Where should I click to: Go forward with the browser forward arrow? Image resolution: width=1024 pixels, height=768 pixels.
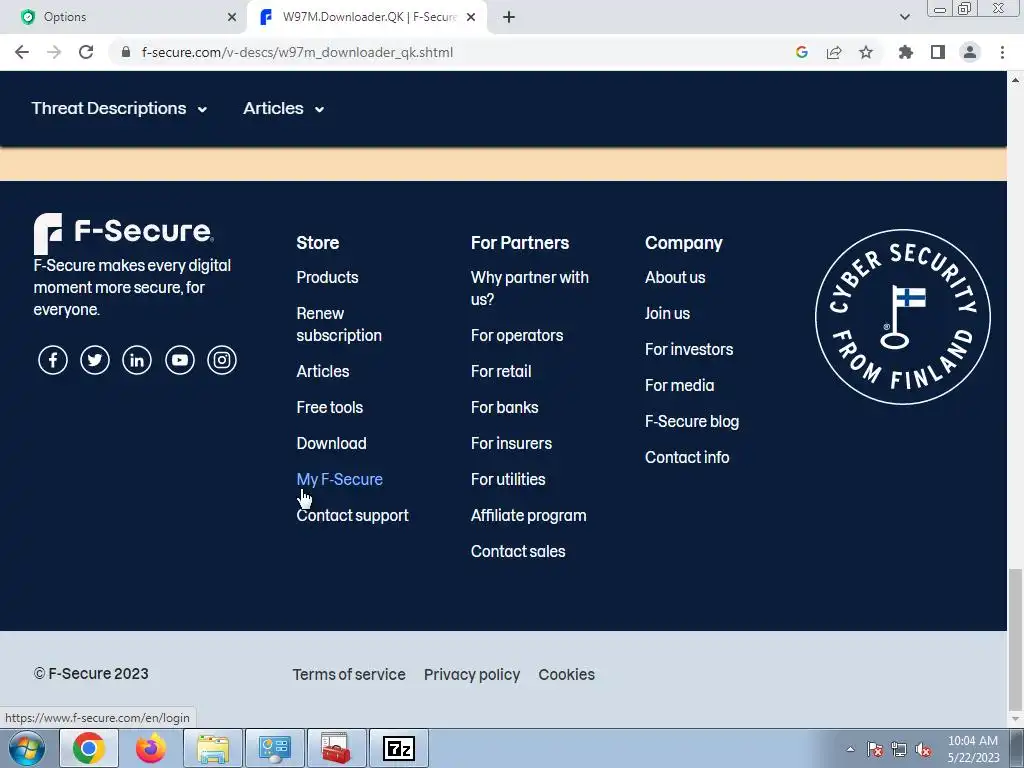pos(54,52)
